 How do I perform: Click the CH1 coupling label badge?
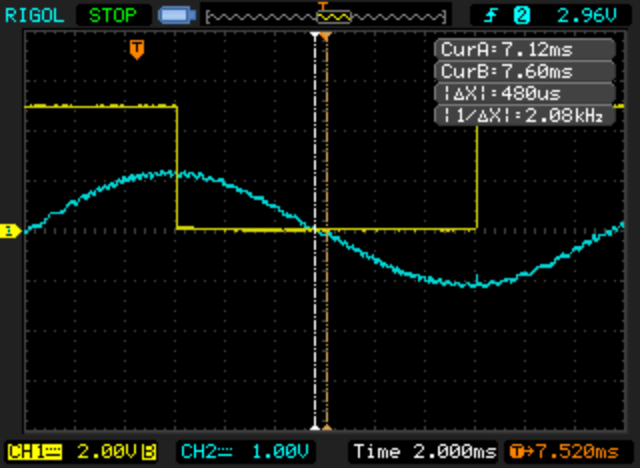click(x=35, y=452)
